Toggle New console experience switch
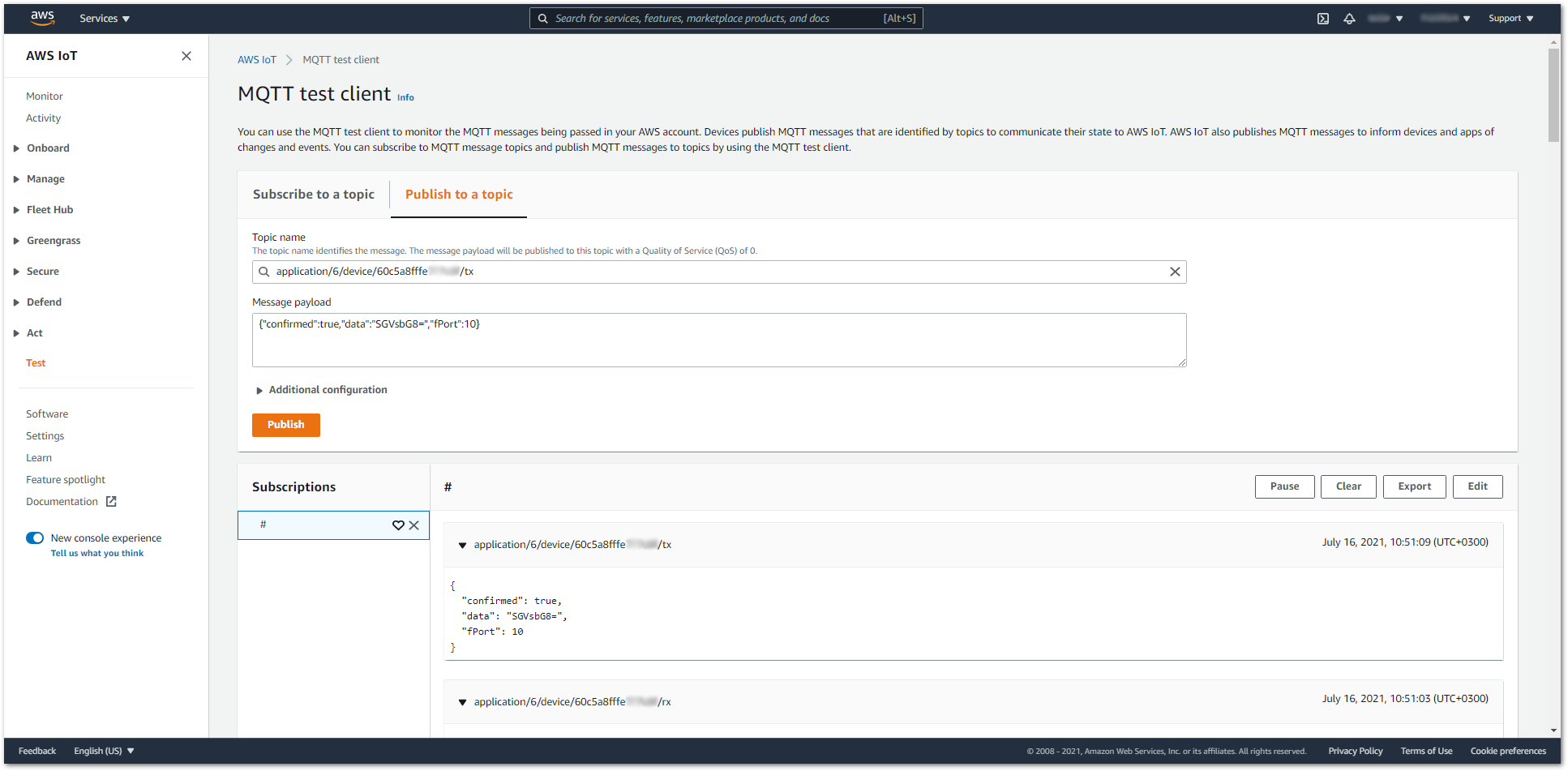The image size is (1568, 771). point(35,538)
